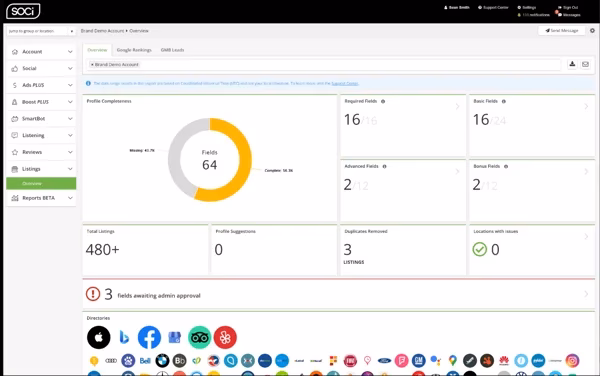Click the Basic Fields info icon
Viewport: 600px width, 376px height.
coord(504,101)
